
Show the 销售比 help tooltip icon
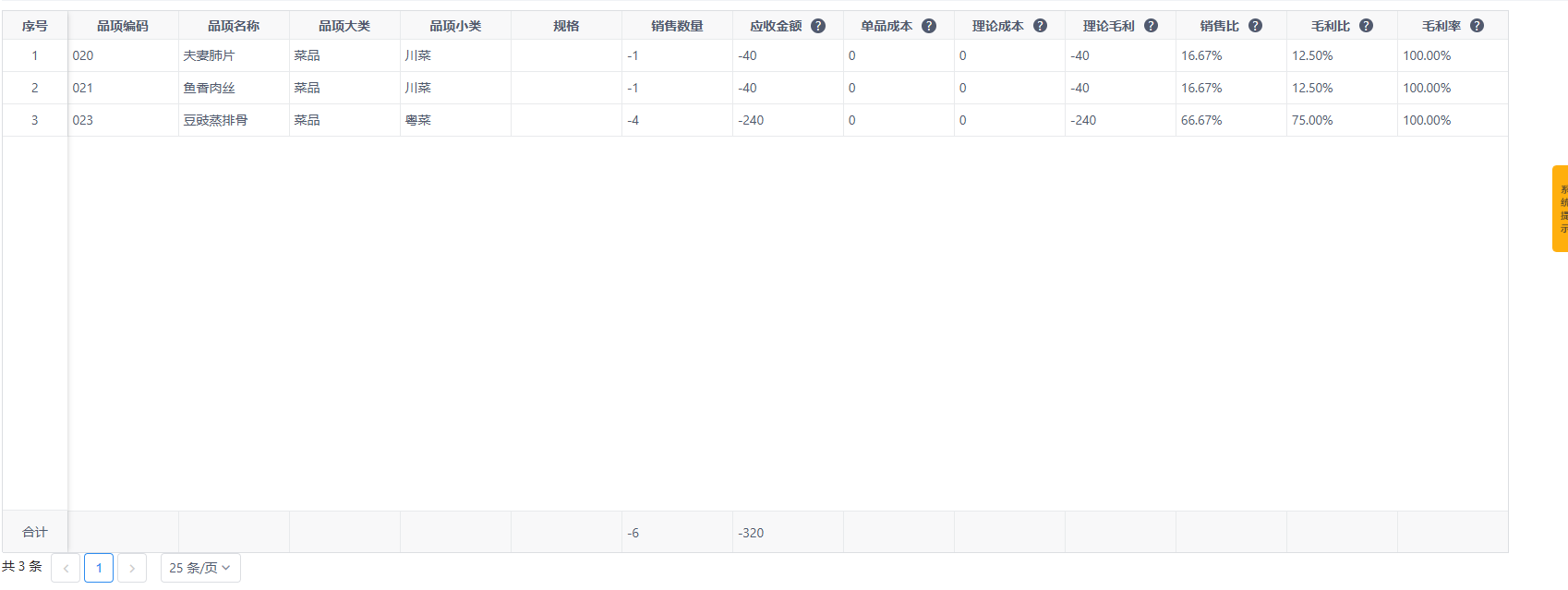tap(1255, 26)
